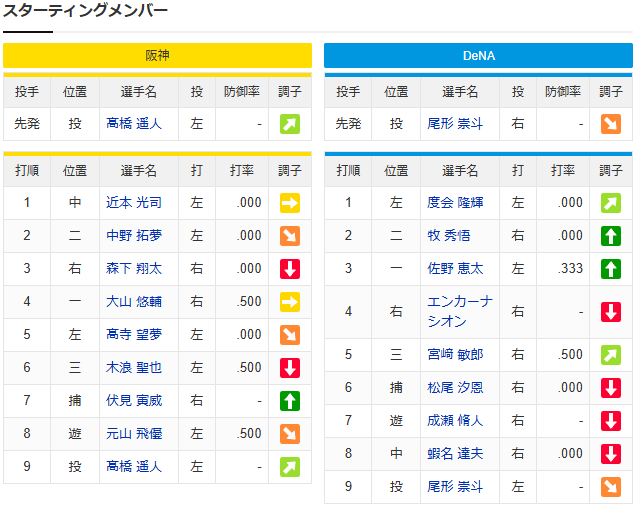Click 先発 cell in the DeNA pitcher table
This screenshot has width=635, height=507.
348,124
